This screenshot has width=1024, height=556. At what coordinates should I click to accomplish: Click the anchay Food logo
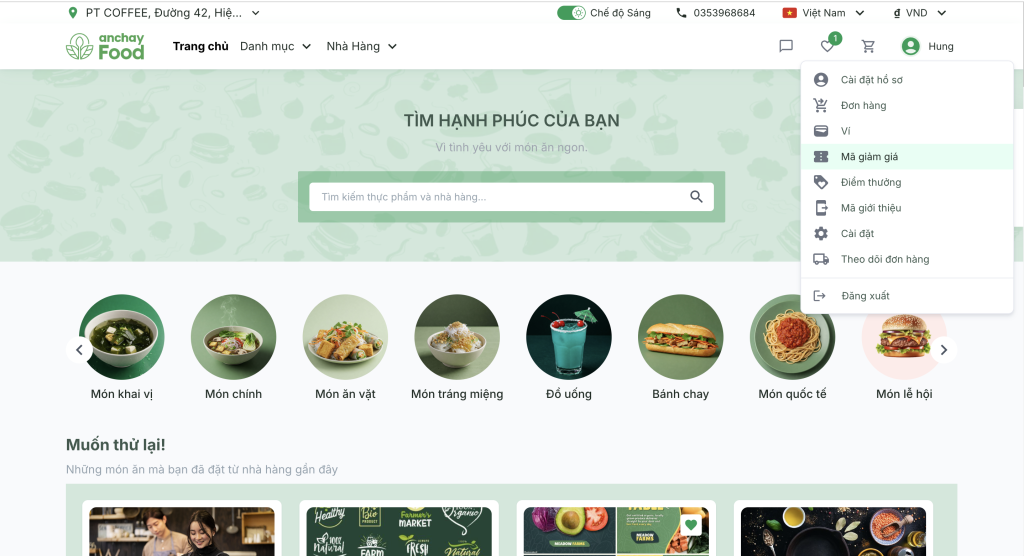pos(105,46)
